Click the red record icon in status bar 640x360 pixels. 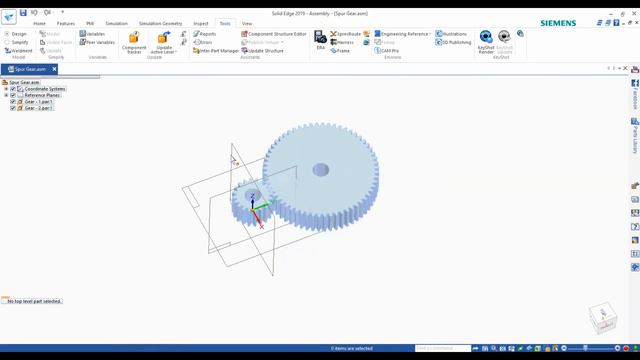(x=626, y=348)
